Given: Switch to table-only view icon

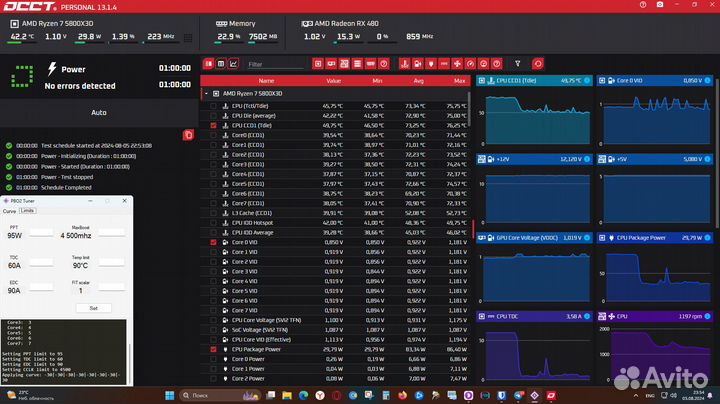Looking at the screenshot, I should [221, 64].
